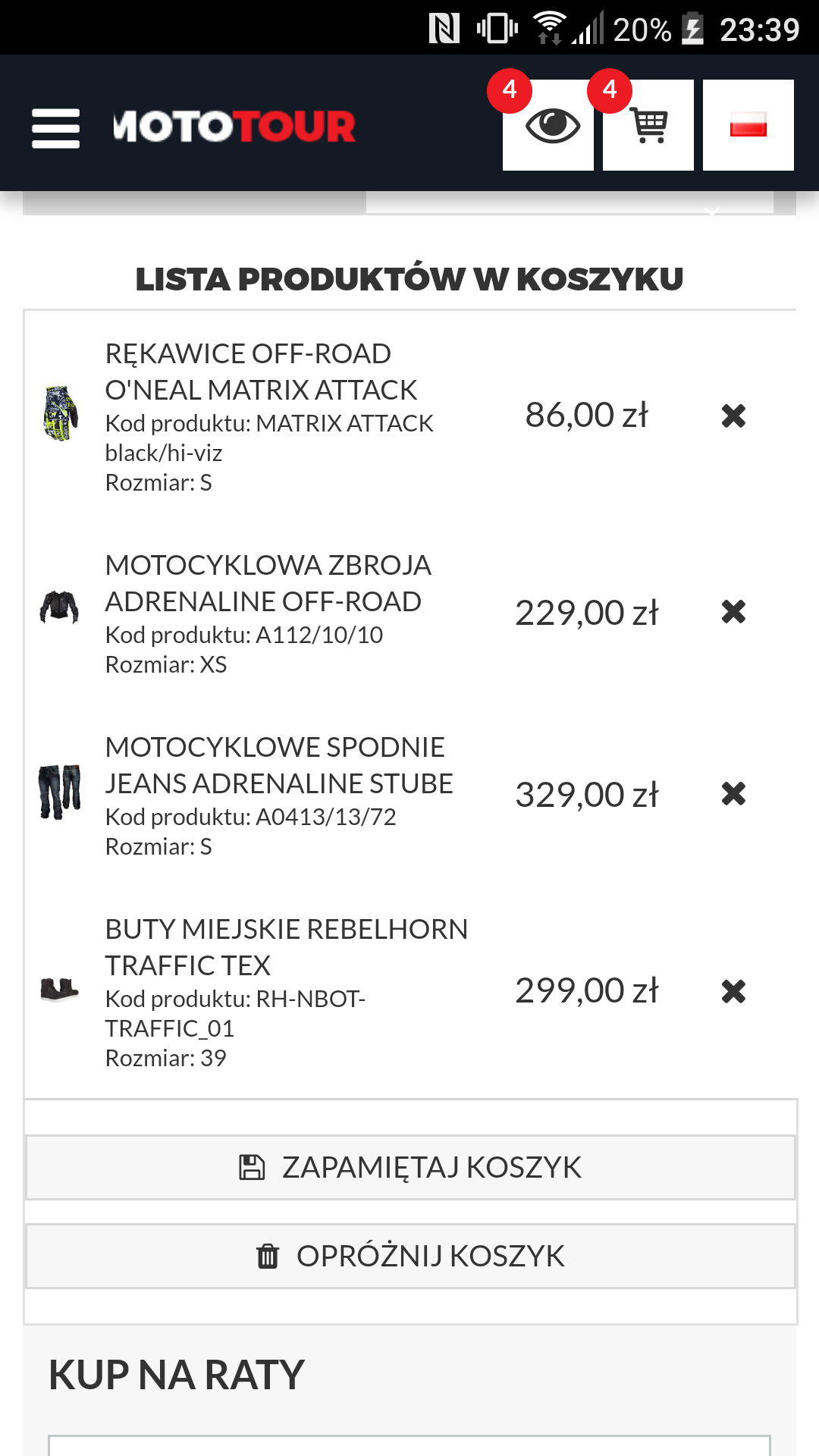Remove O'Neal Matrix Attack gloves from cart
819x1456 pixels.
(x=733, y=416)
